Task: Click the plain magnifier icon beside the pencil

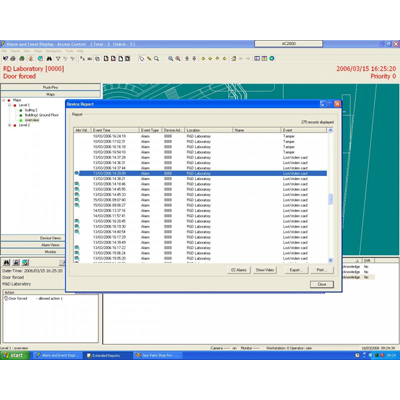Action: click(156, 59)
